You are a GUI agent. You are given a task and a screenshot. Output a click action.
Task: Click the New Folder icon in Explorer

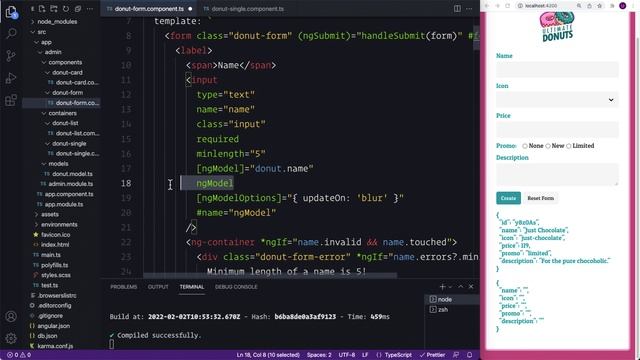point(53,9)
